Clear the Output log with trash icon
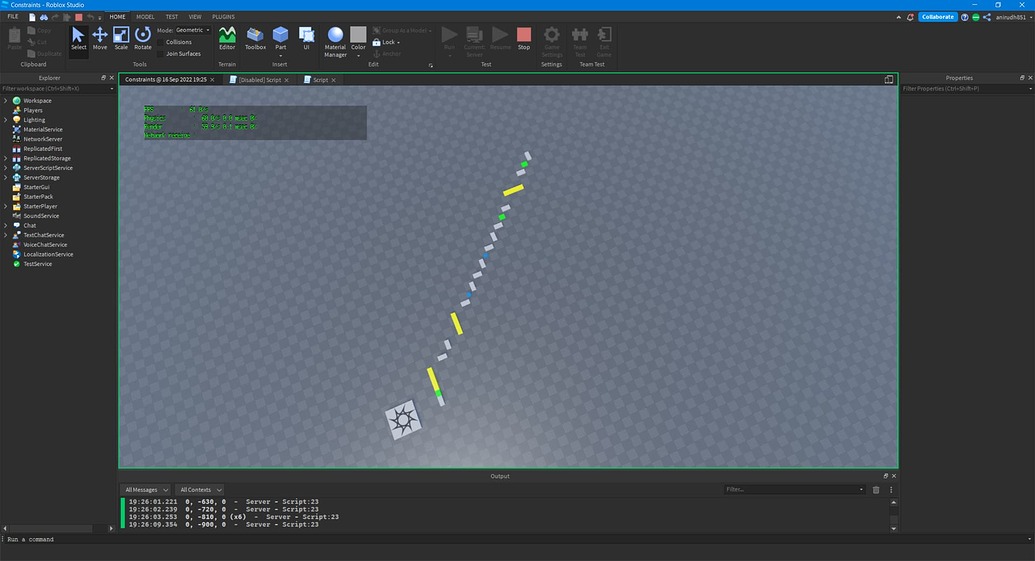This screenshot has width=1035, height=561. pos(876,490)
